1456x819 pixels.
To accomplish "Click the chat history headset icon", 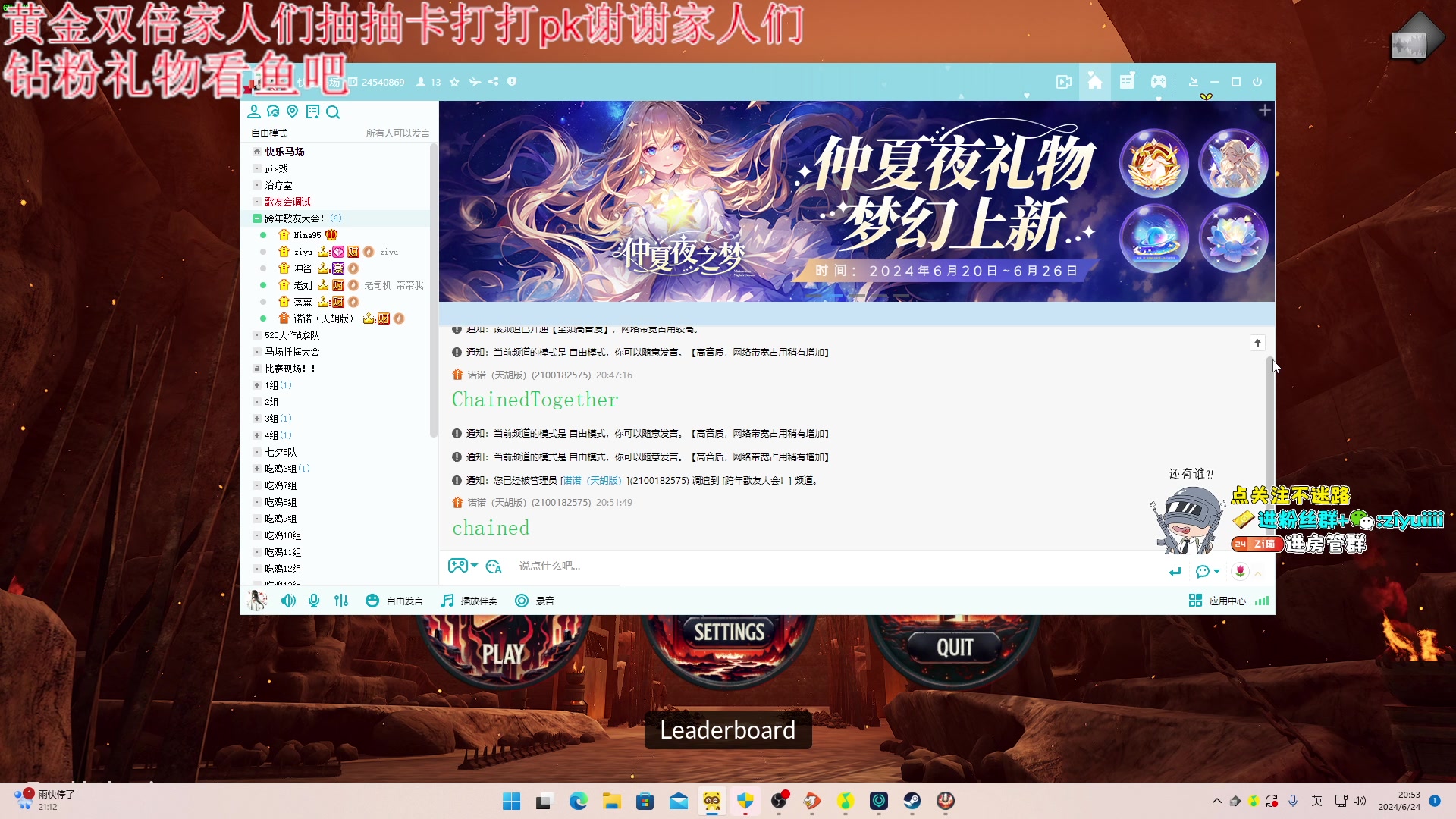I will click(x=273, y=112).
